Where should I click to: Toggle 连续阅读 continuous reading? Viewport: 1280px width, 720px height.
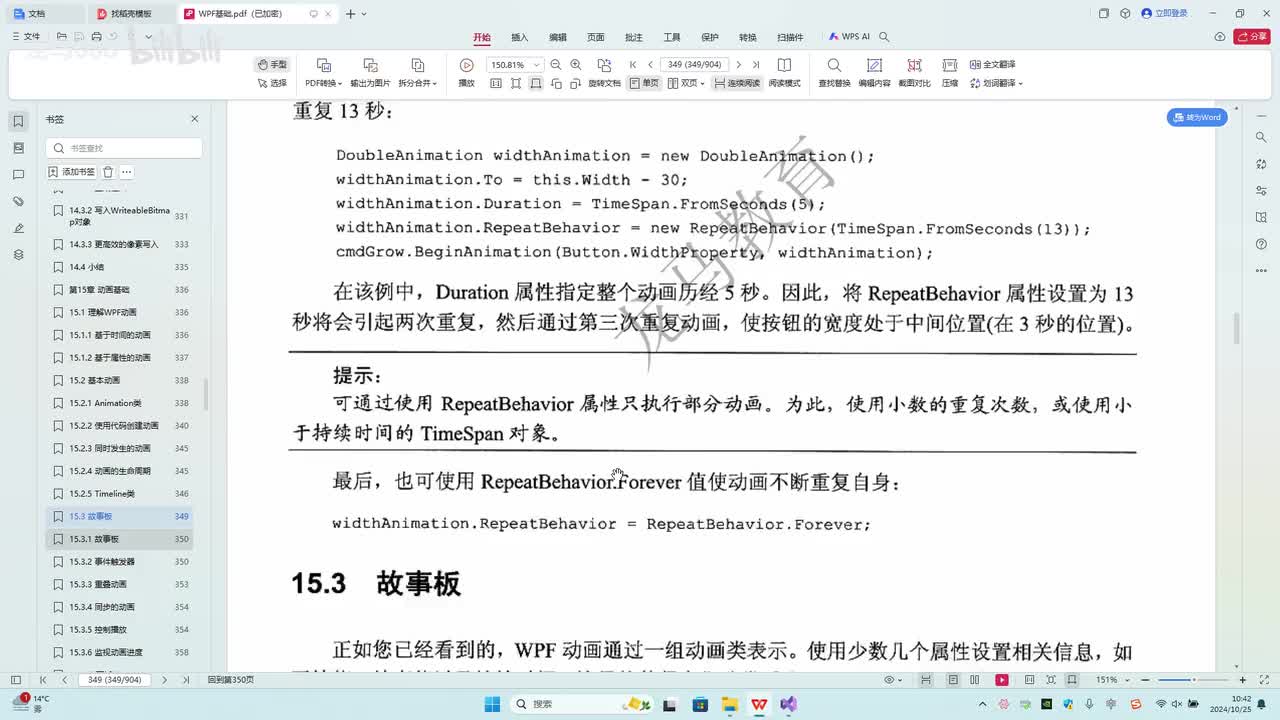point(736,83)
